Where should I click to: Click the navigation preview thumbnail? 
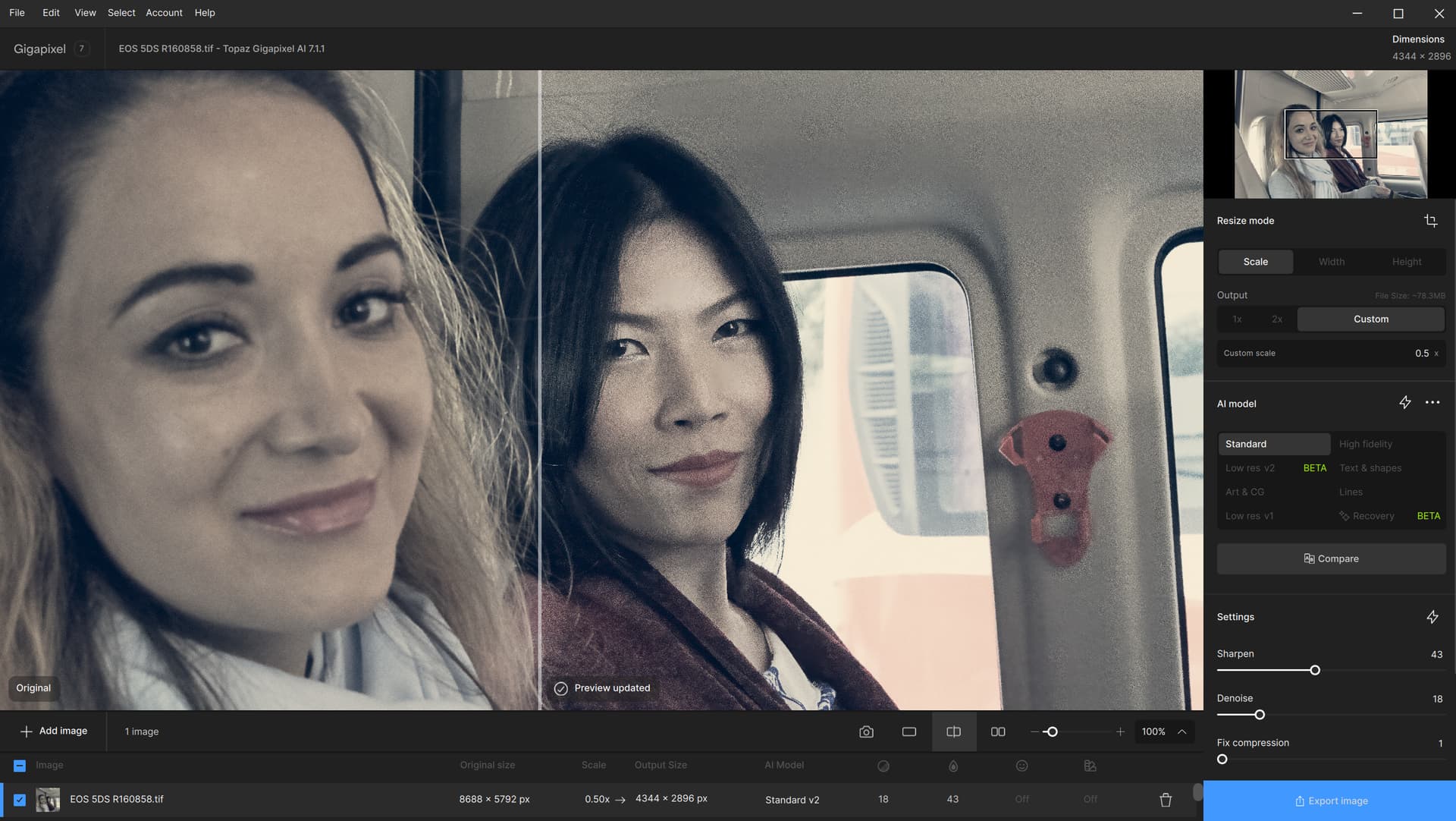1329,134
